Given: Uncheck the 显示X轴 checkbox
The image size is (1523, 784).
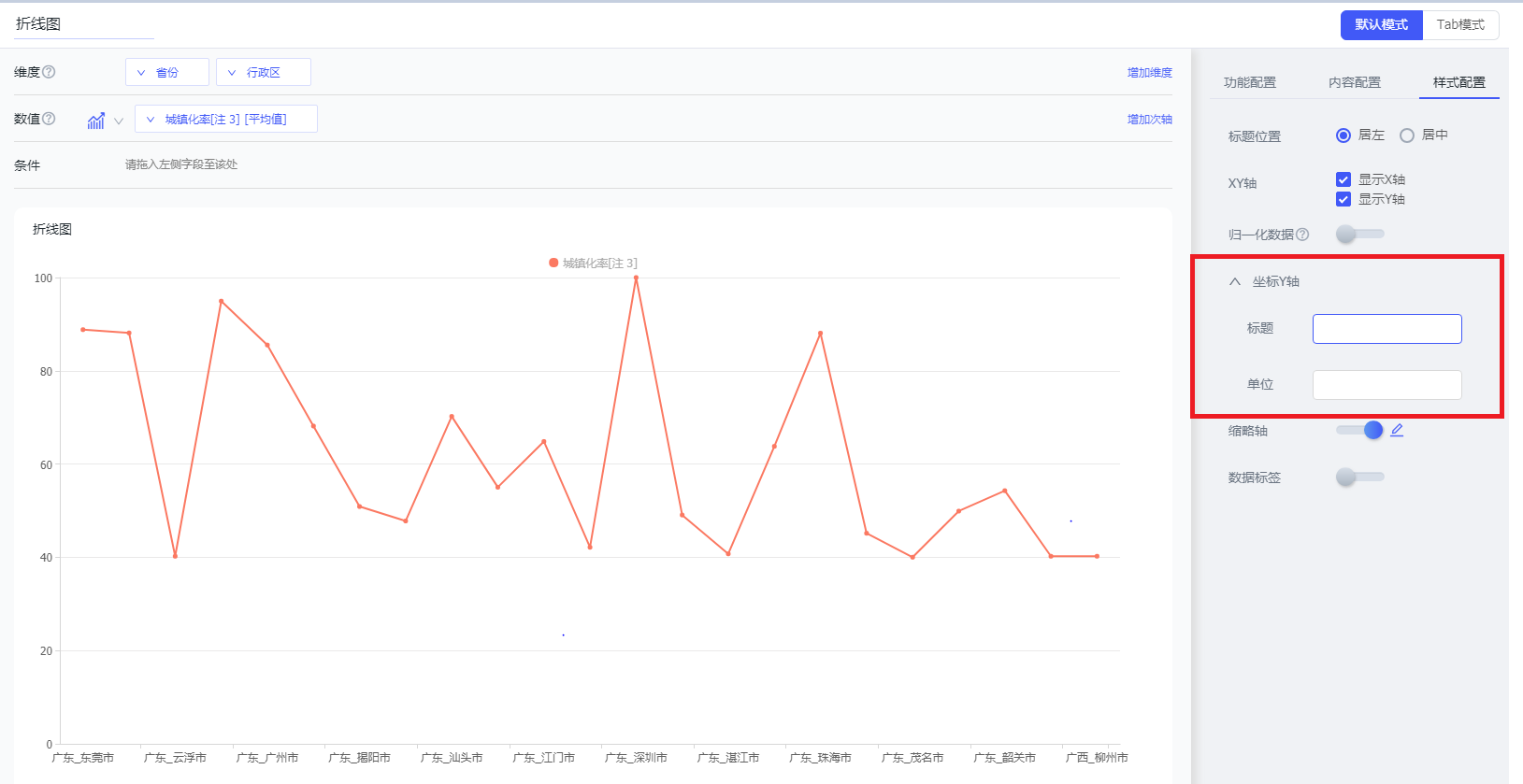Looking at the screenshot, I should click(1343, 179).
